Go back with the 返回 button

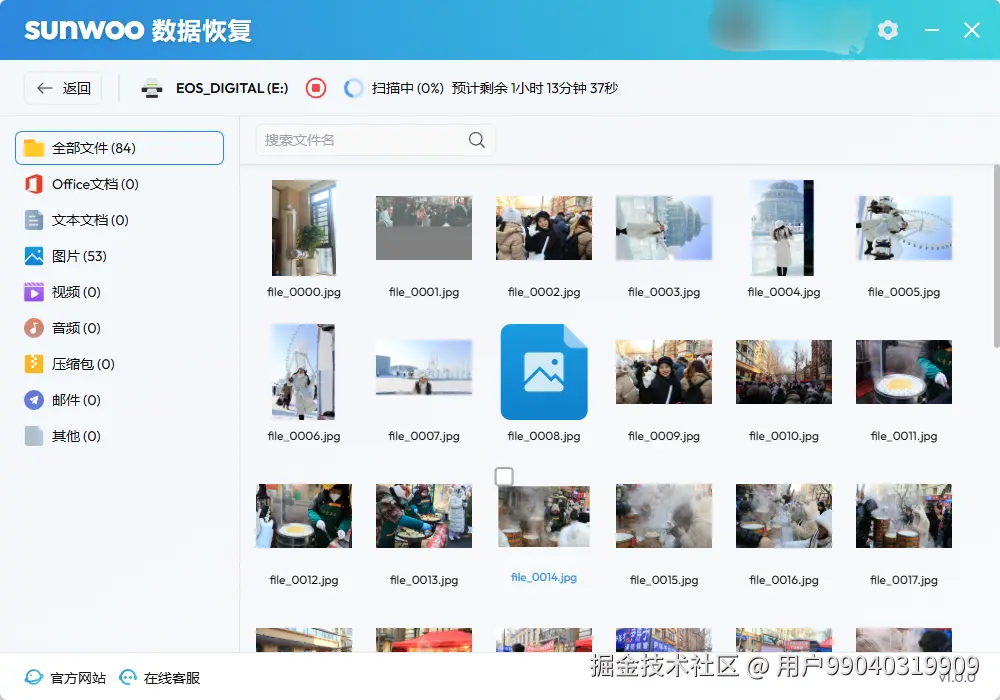click(62, 88)
